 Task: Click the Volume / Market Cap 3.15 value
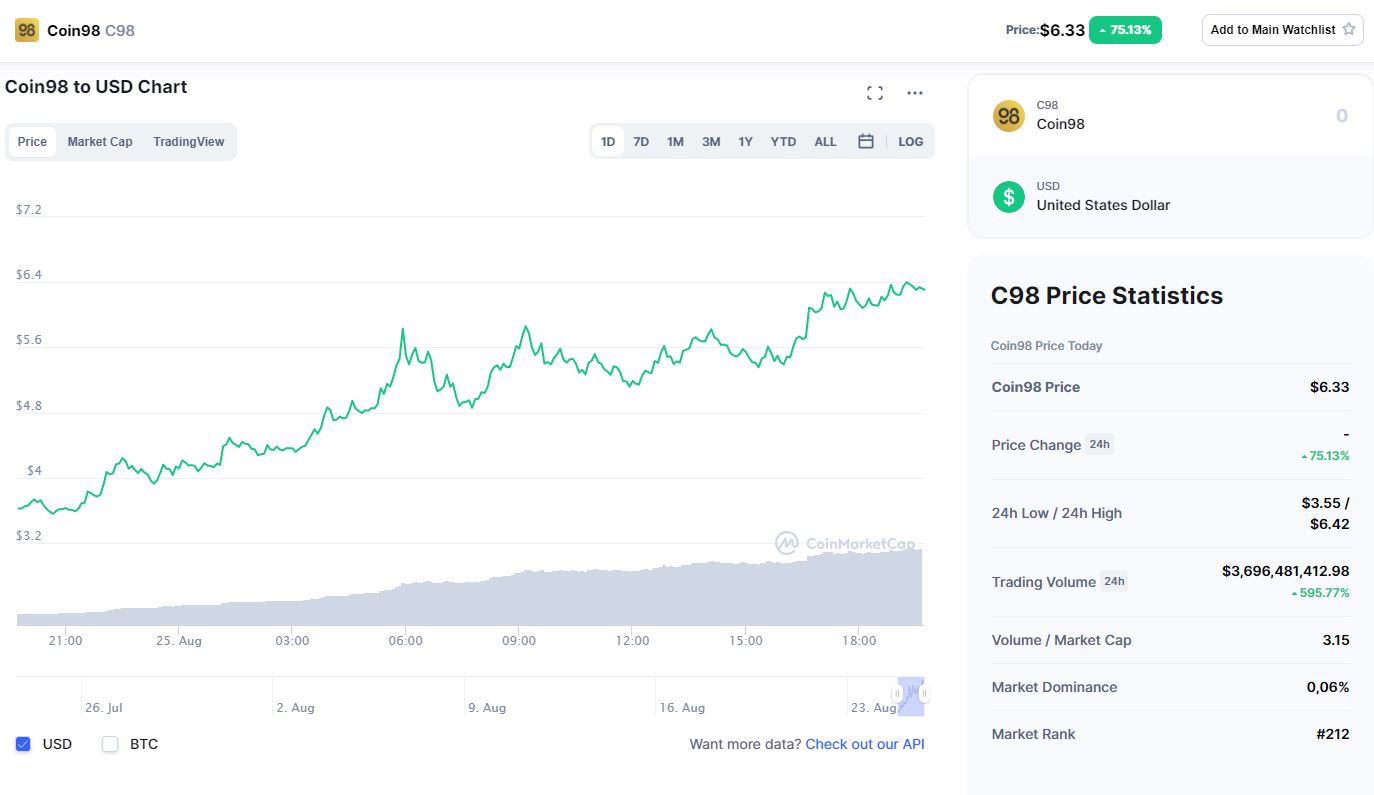1336,640
